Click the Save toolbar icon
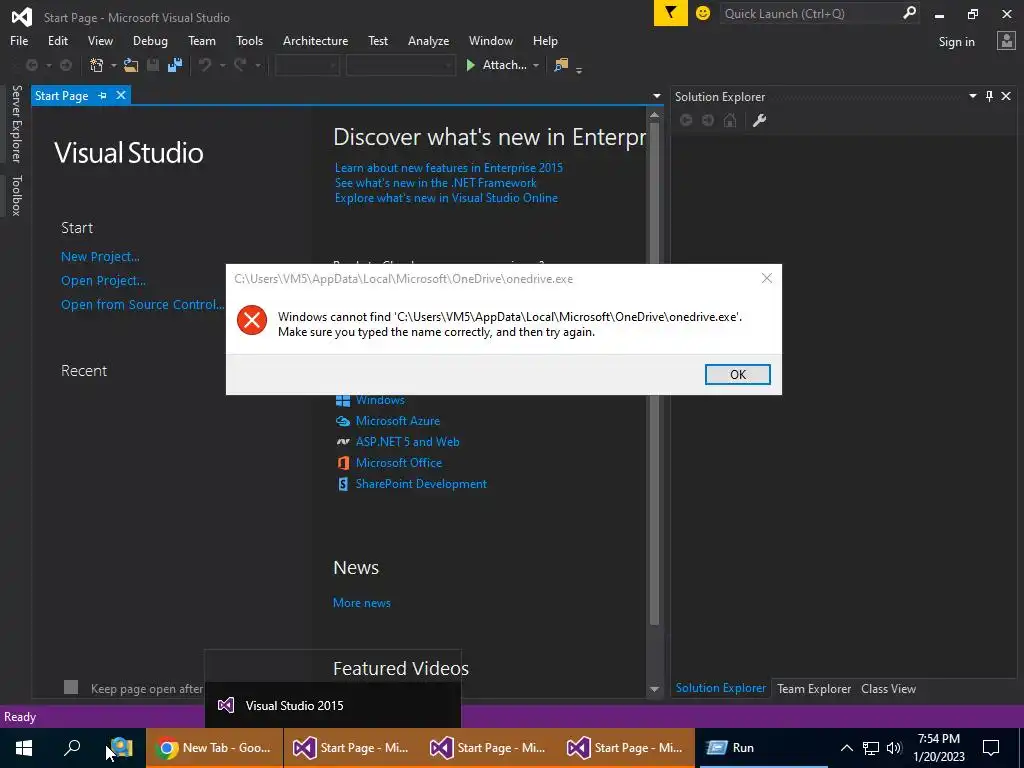The height and width of the screenshot is (768, 1024). point(153,65)
